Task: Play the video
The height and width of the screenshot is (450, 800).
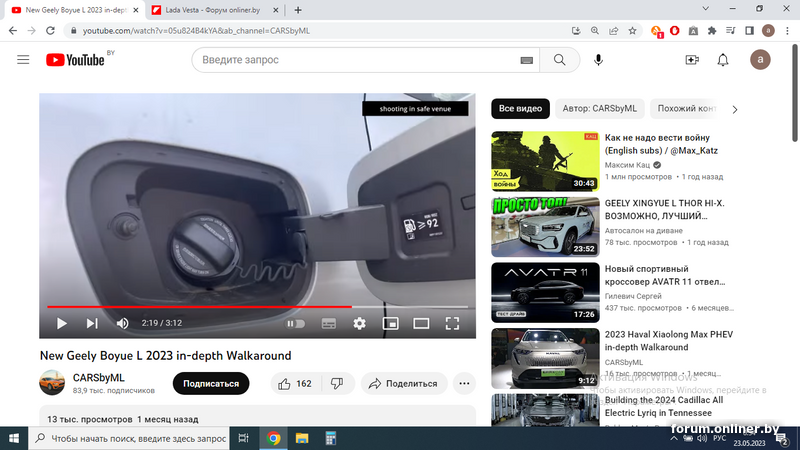Action: (62, 323)
